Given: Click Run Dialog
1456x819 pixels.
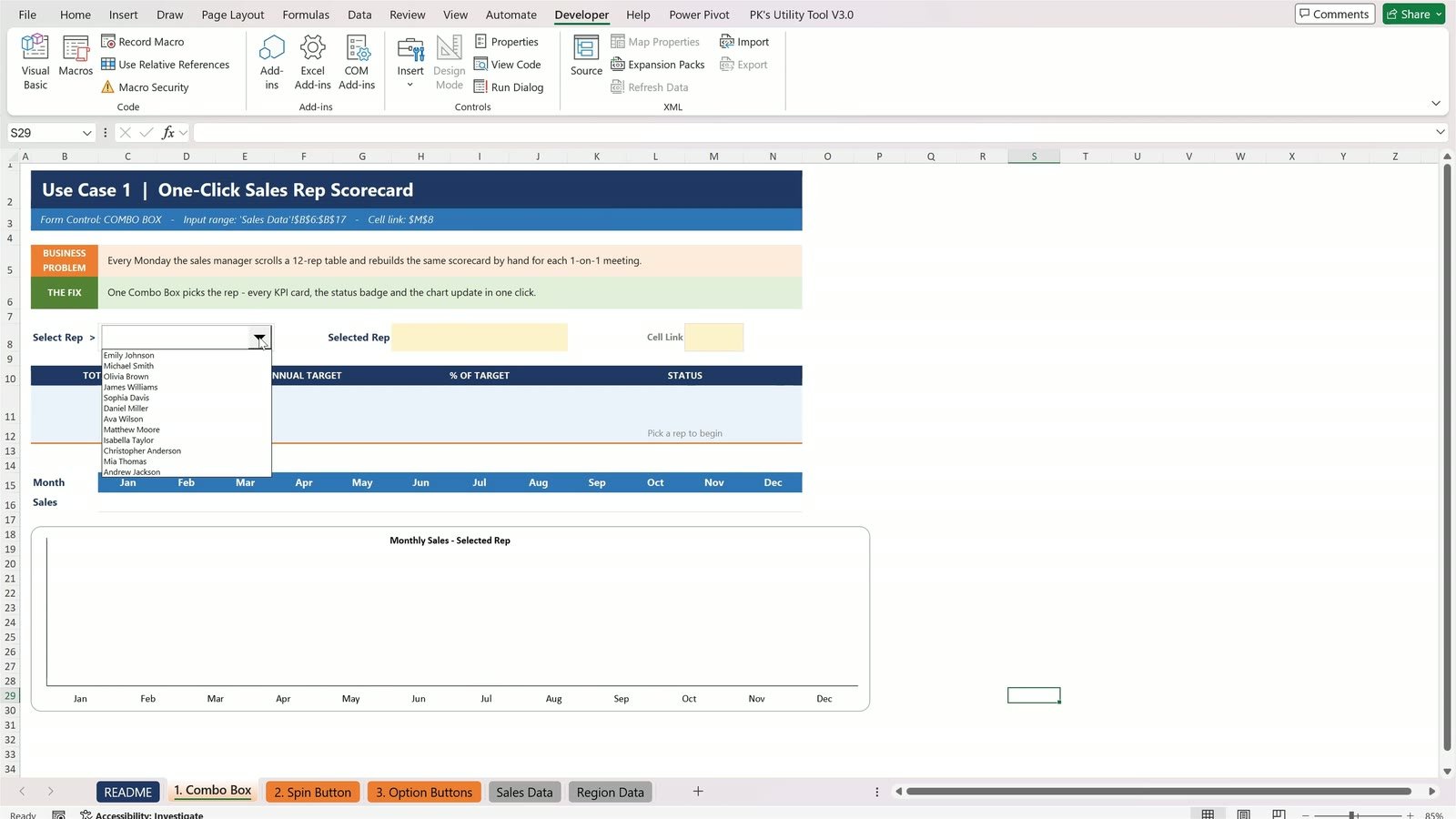Looking at the screenshot, I should [x=509, y=87].
